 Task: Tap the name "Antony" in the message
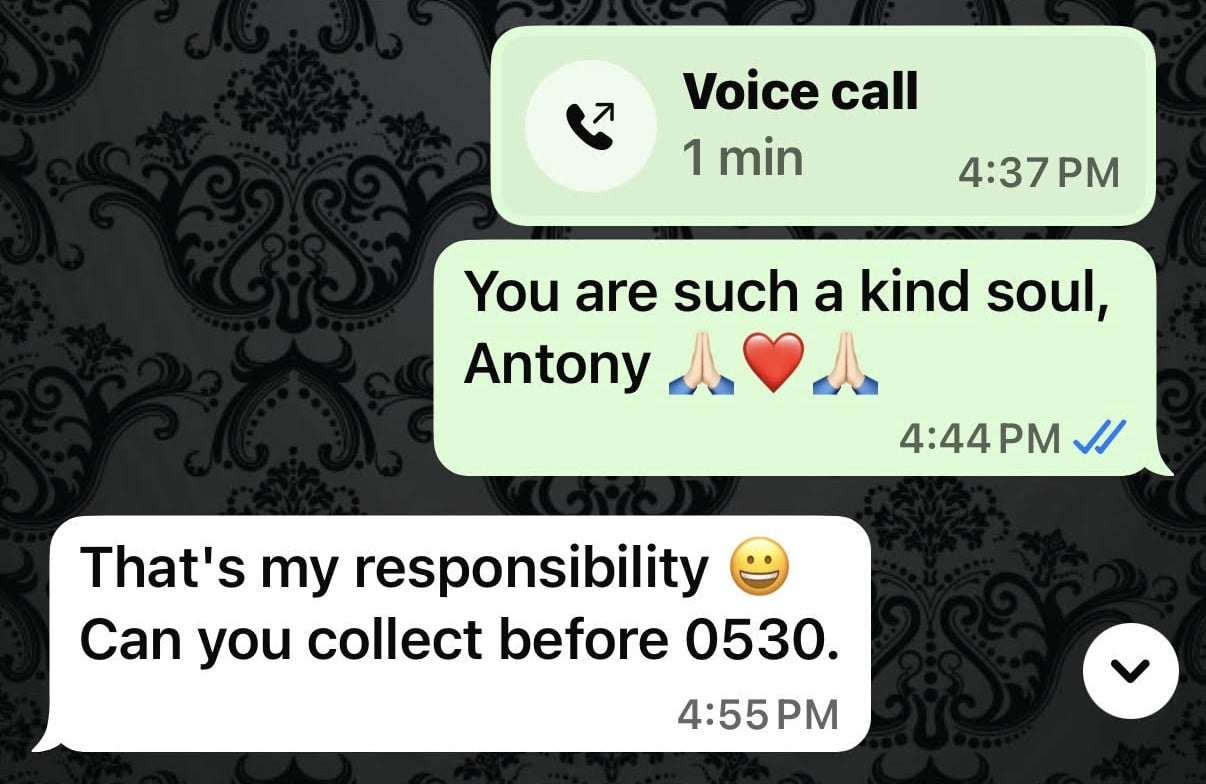click(x=558, y=366)
